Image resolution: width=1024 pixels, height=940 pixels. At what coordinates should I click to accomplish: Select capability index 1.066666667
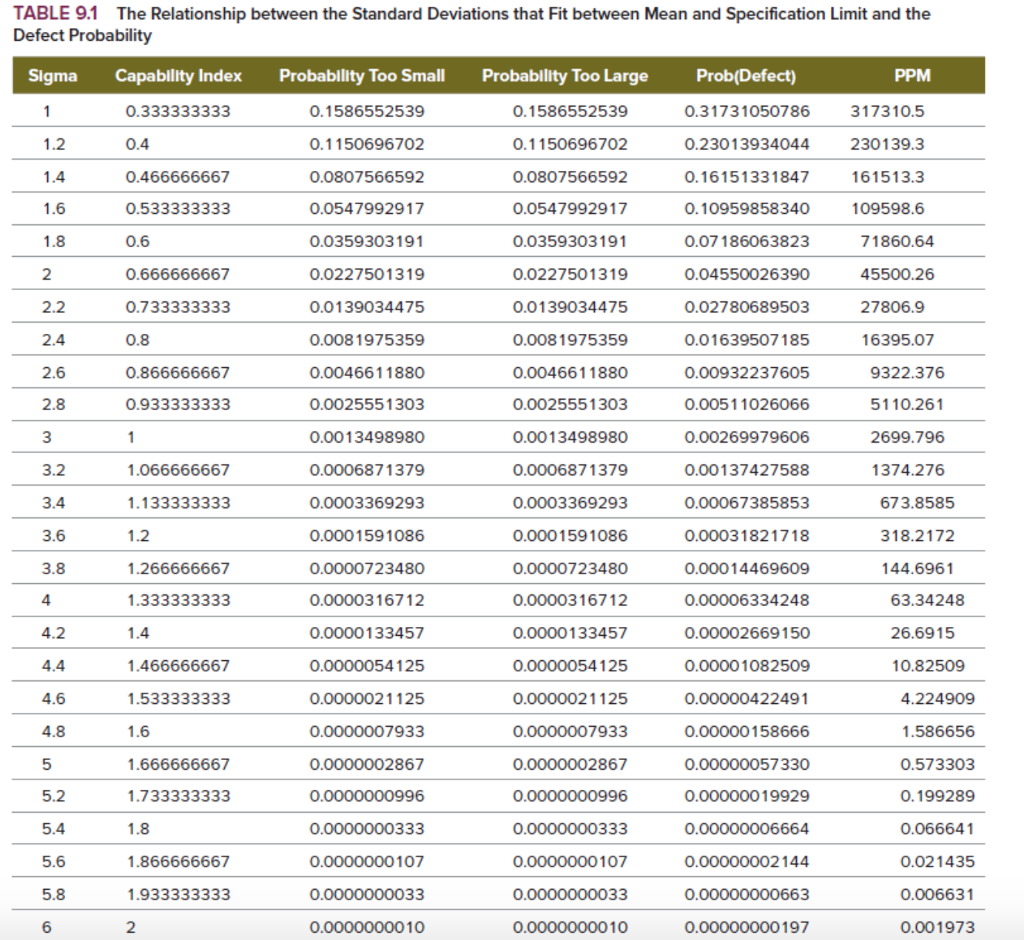(x=178, y=470)
